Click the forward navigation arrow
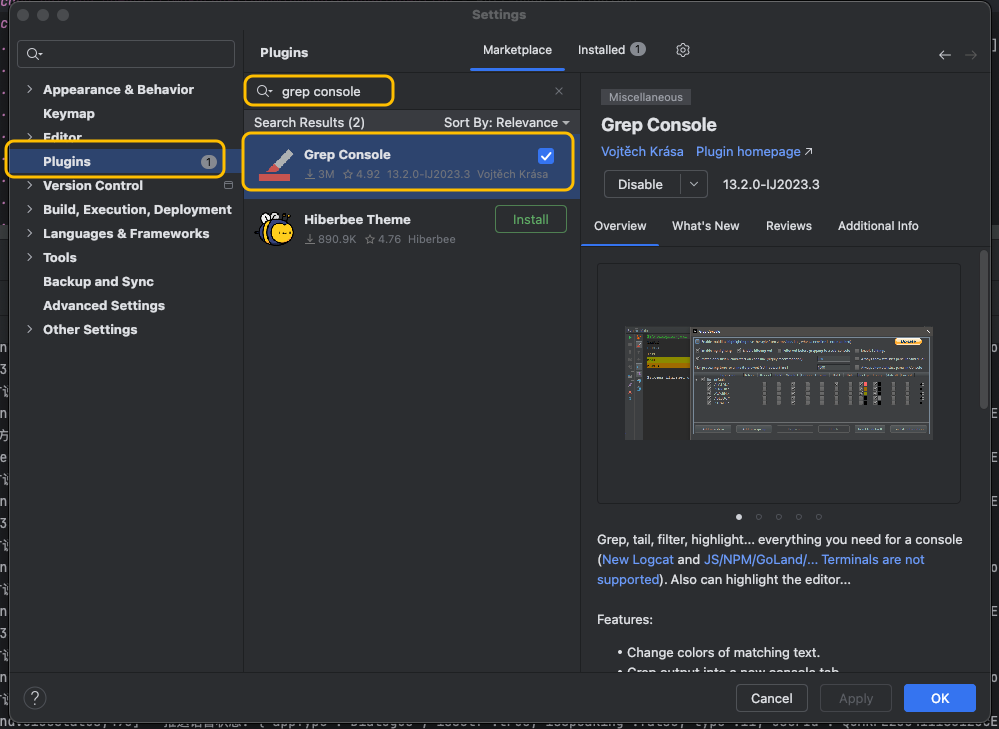This screenshot has height=729, width=999. tap(971, 55)
